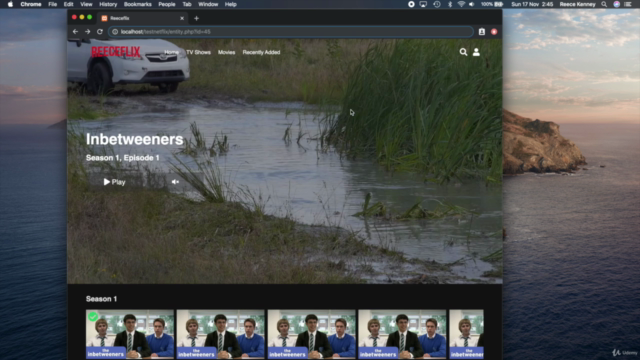640x360 pixels.
Task: Open the Edit menu
Action: [x=68, y=4]
